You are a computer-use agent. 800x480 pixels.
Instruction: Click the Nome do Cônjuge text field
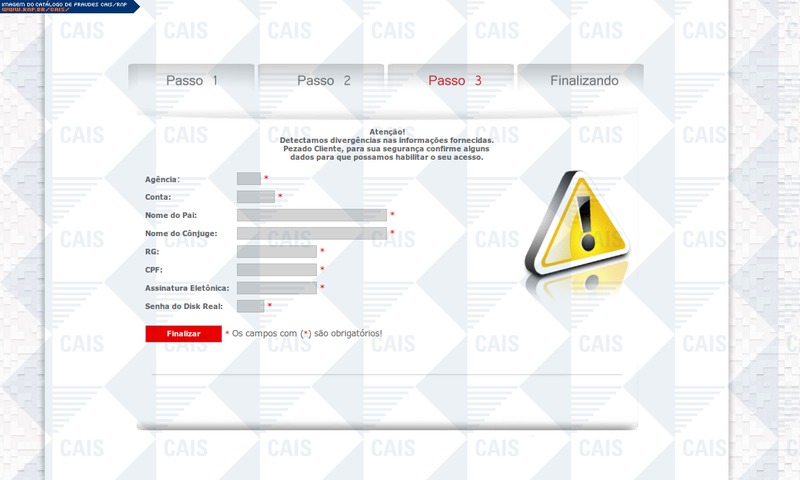click(x=311, y=233)
